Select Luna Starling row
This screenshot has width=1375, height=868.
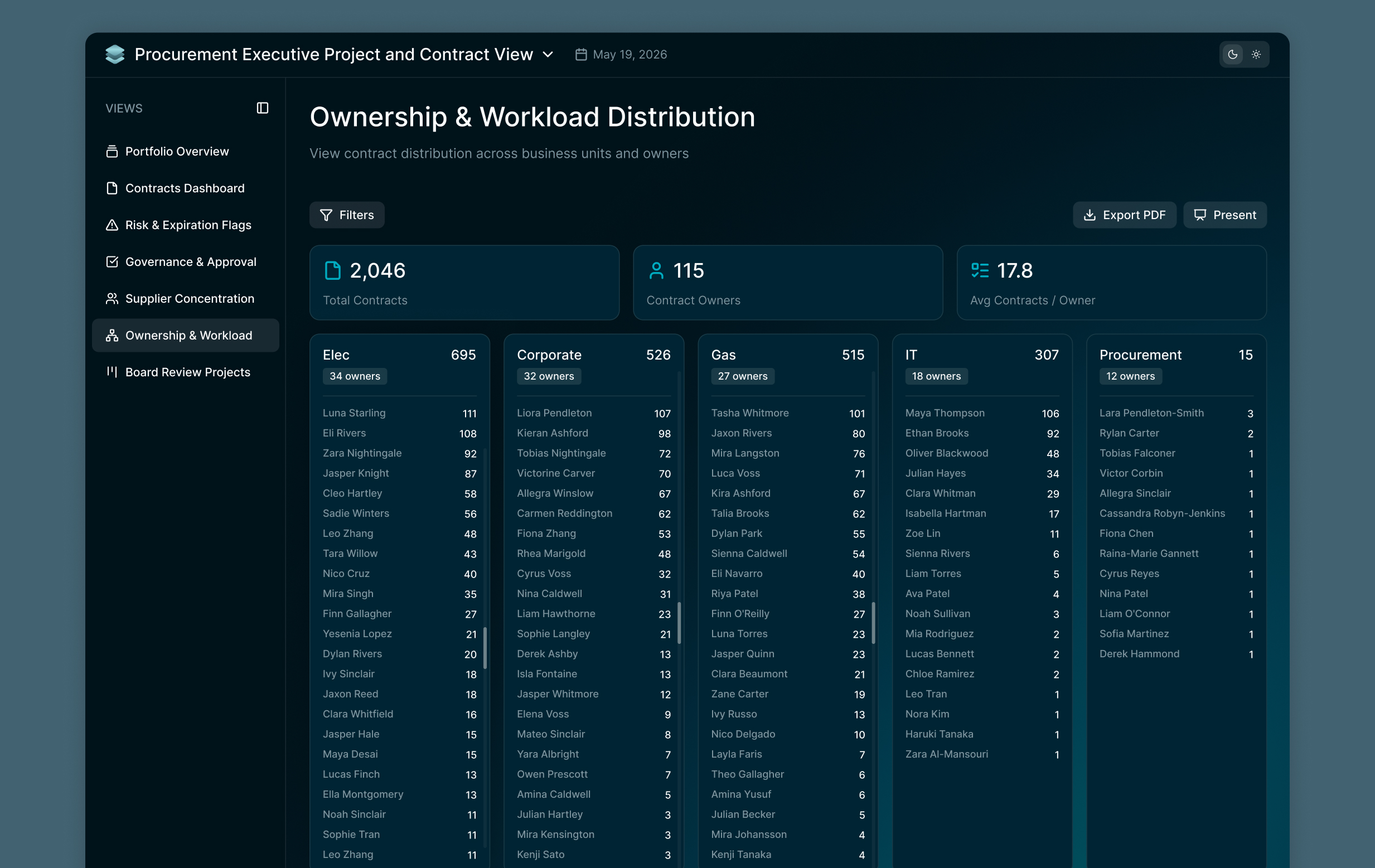pos(399,413)
